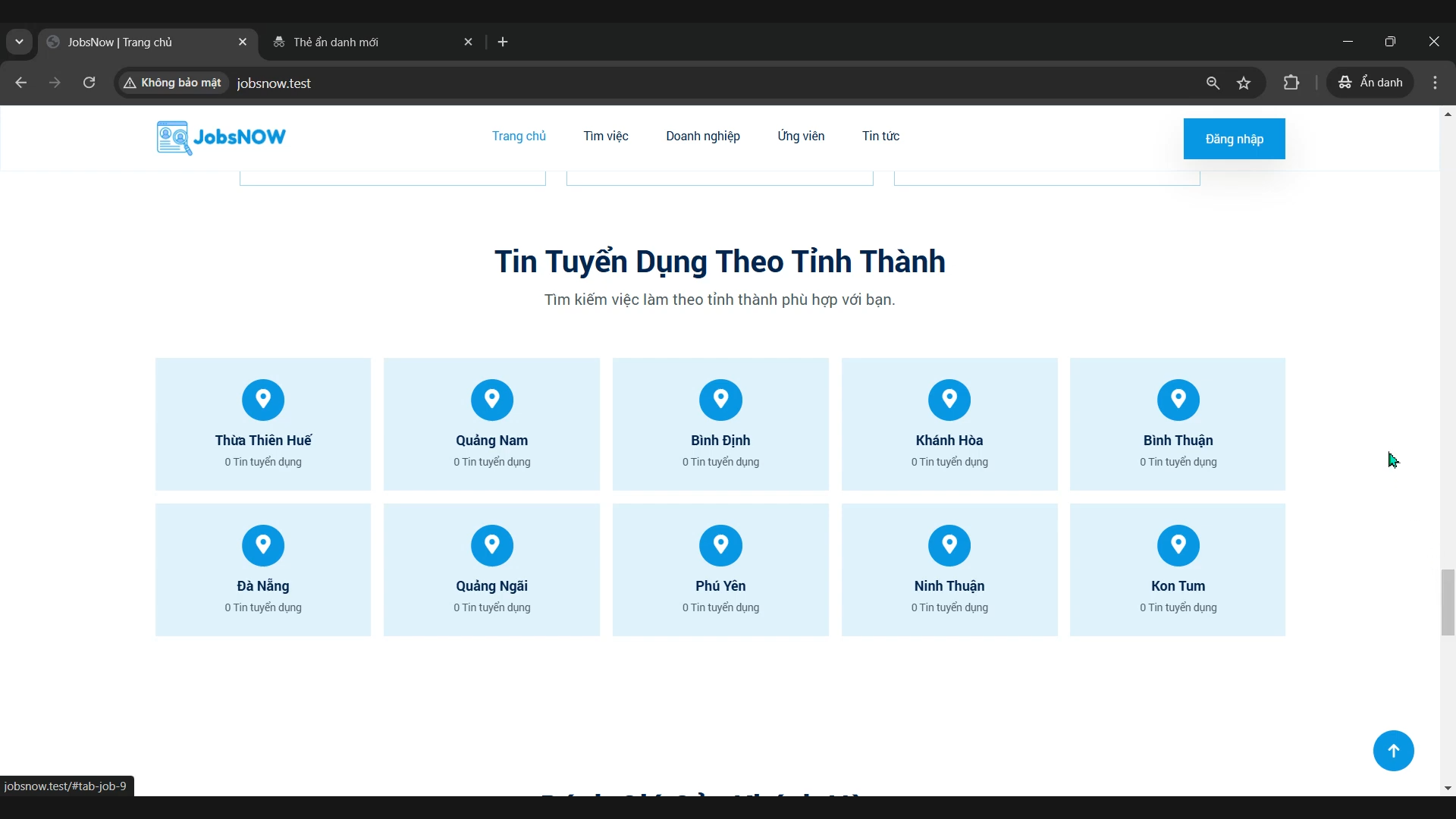Click the scrollbar up arrow
Viewport: 1456px width, 819px height.
coord(1448,115)
